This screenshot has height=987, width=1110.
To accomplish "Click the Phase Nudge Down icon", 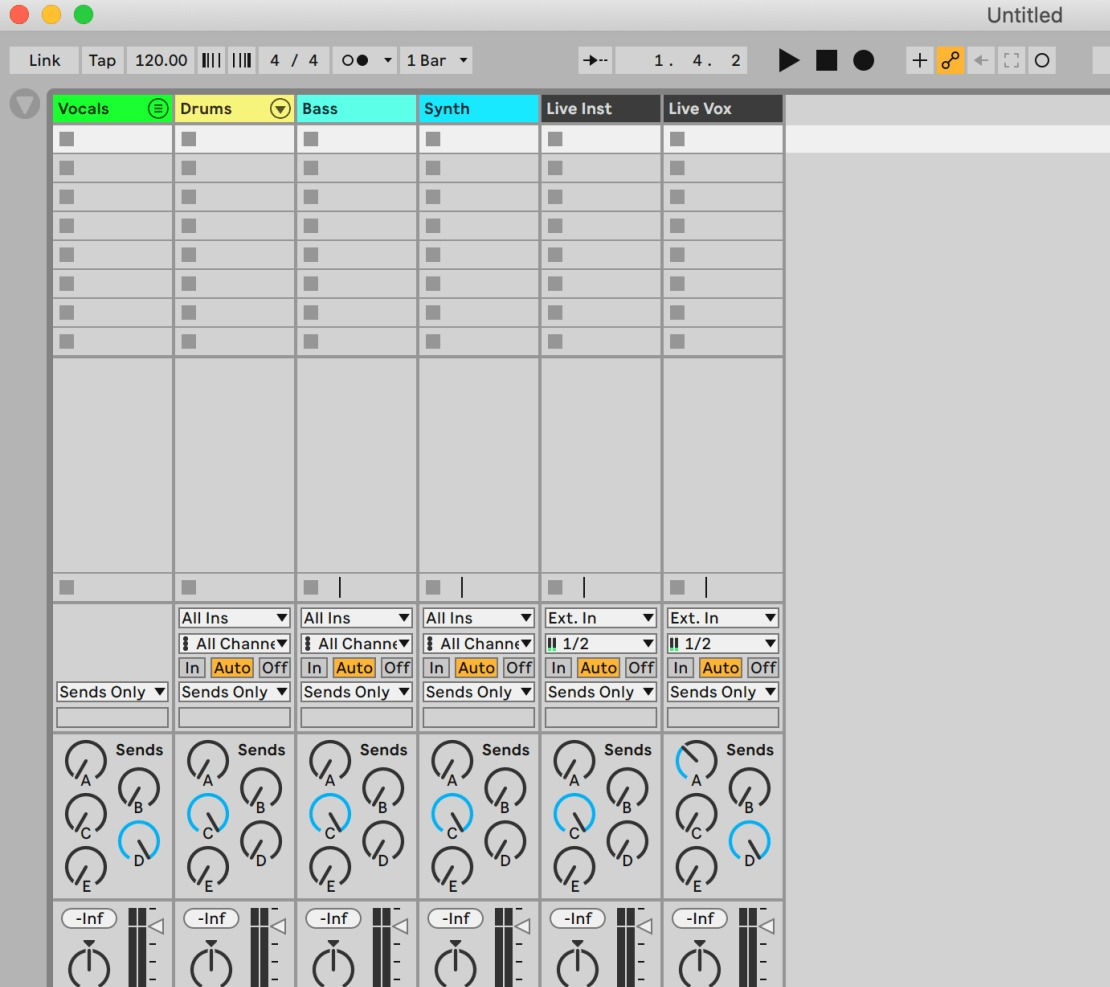I will point(211,60).
